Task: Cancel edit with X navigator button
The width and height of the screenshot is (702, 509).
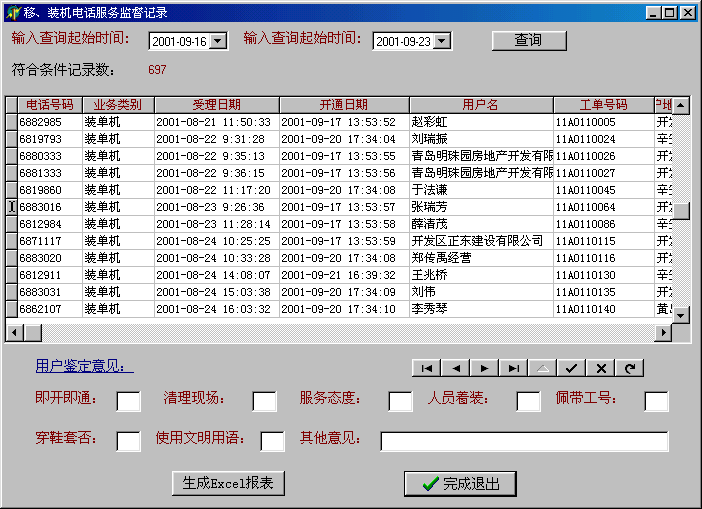Action: click(x=600, y=368)
